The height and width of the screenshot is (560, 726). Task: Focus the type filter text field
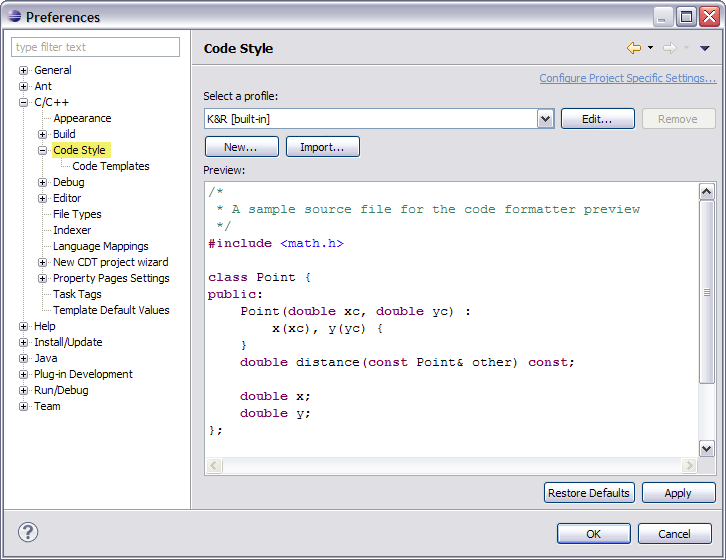95,47
